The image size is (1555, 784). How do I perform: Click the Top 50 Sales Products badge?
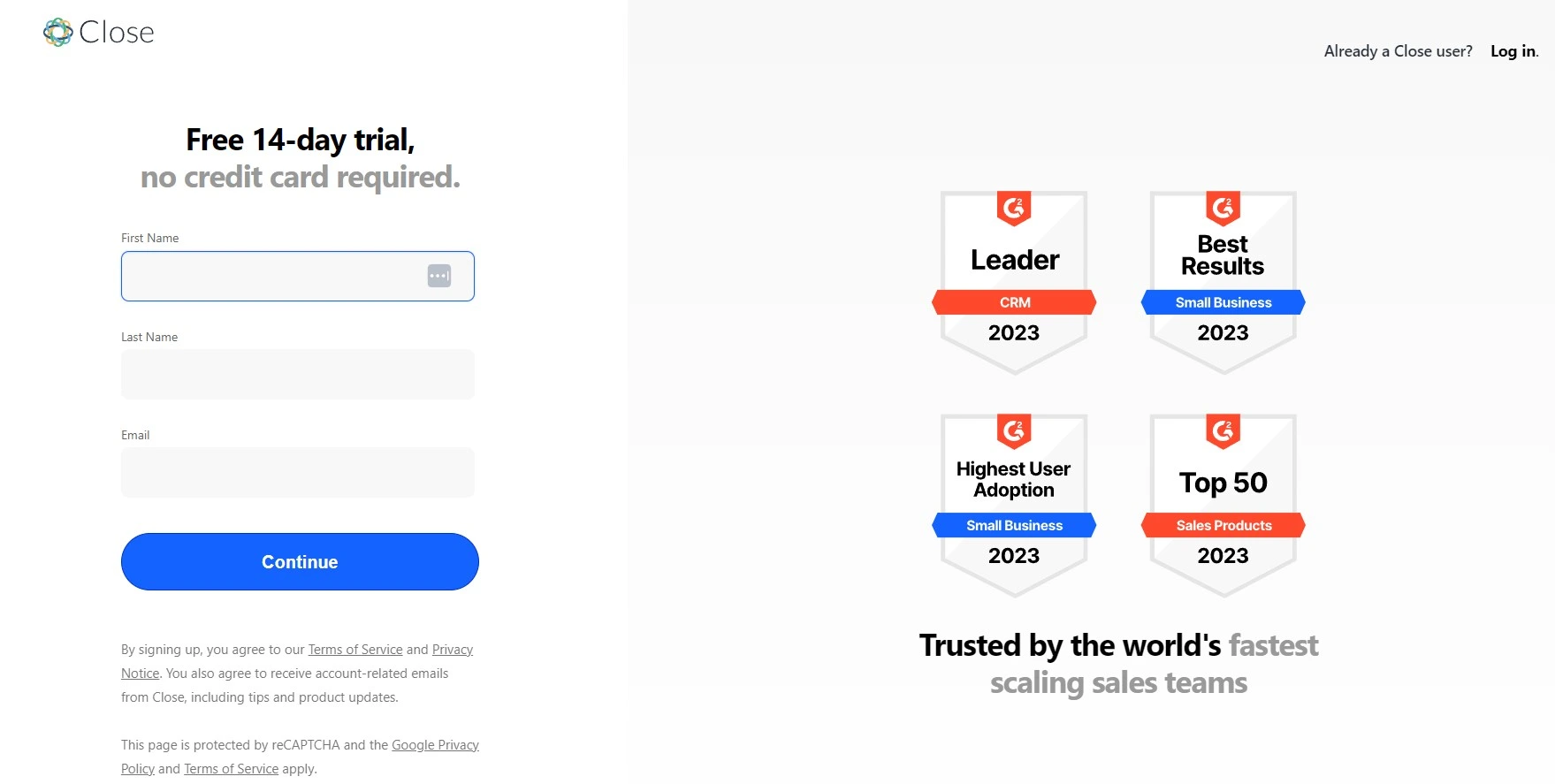pos(1223,506)
